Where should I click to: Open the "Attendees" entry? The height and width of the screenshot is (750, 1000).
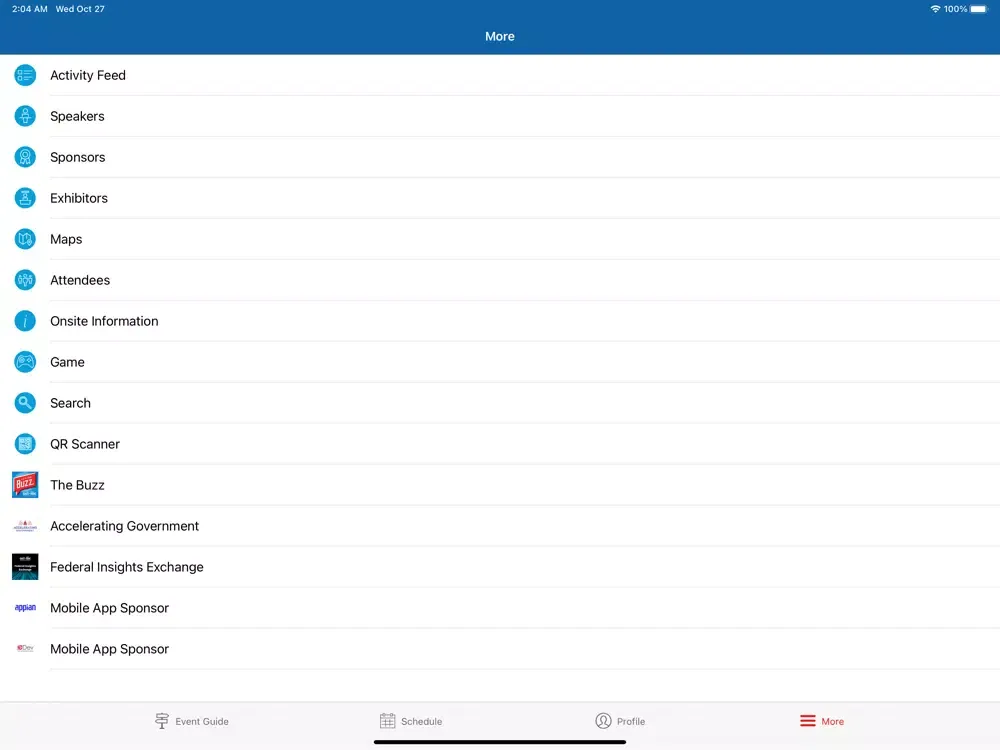(x=500, y=280)
